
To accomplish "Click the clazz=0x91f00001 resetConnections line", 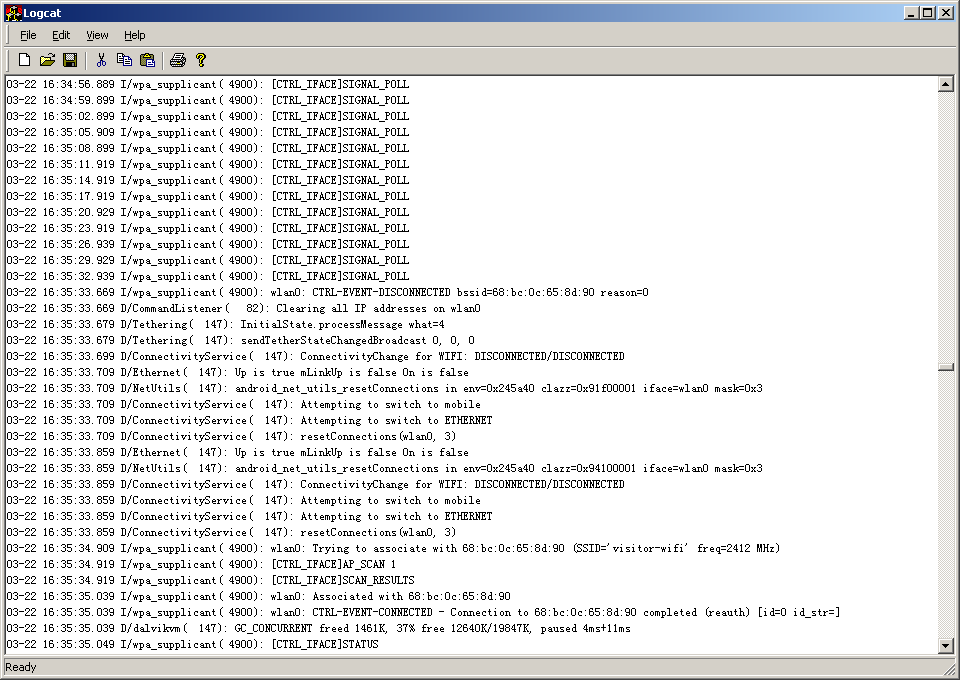I will (x=384, y=388).
